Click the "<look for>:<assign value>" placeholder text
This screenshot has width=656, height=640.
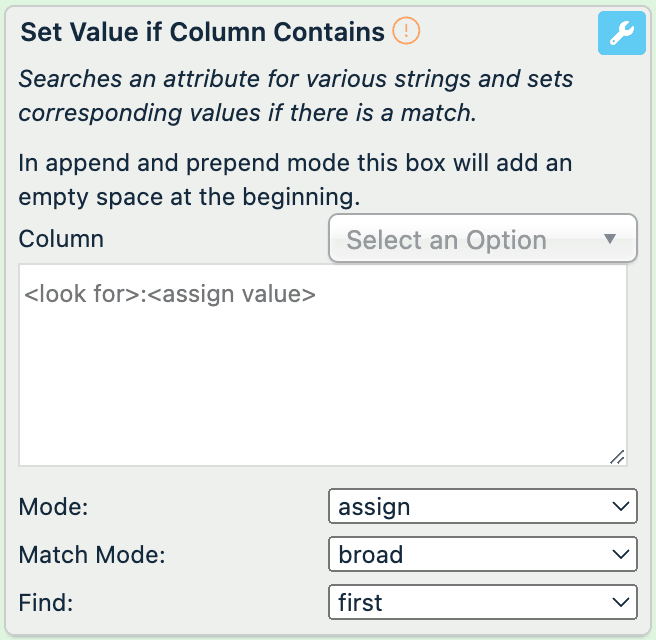[170, 295]
